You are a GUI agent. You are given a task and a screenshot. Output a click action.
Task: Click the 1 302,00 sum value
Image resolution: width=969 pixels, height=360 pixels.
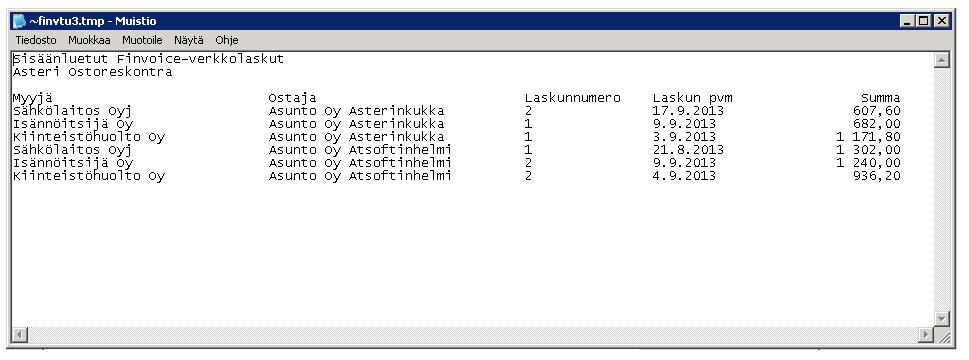(x=868, y=150)
